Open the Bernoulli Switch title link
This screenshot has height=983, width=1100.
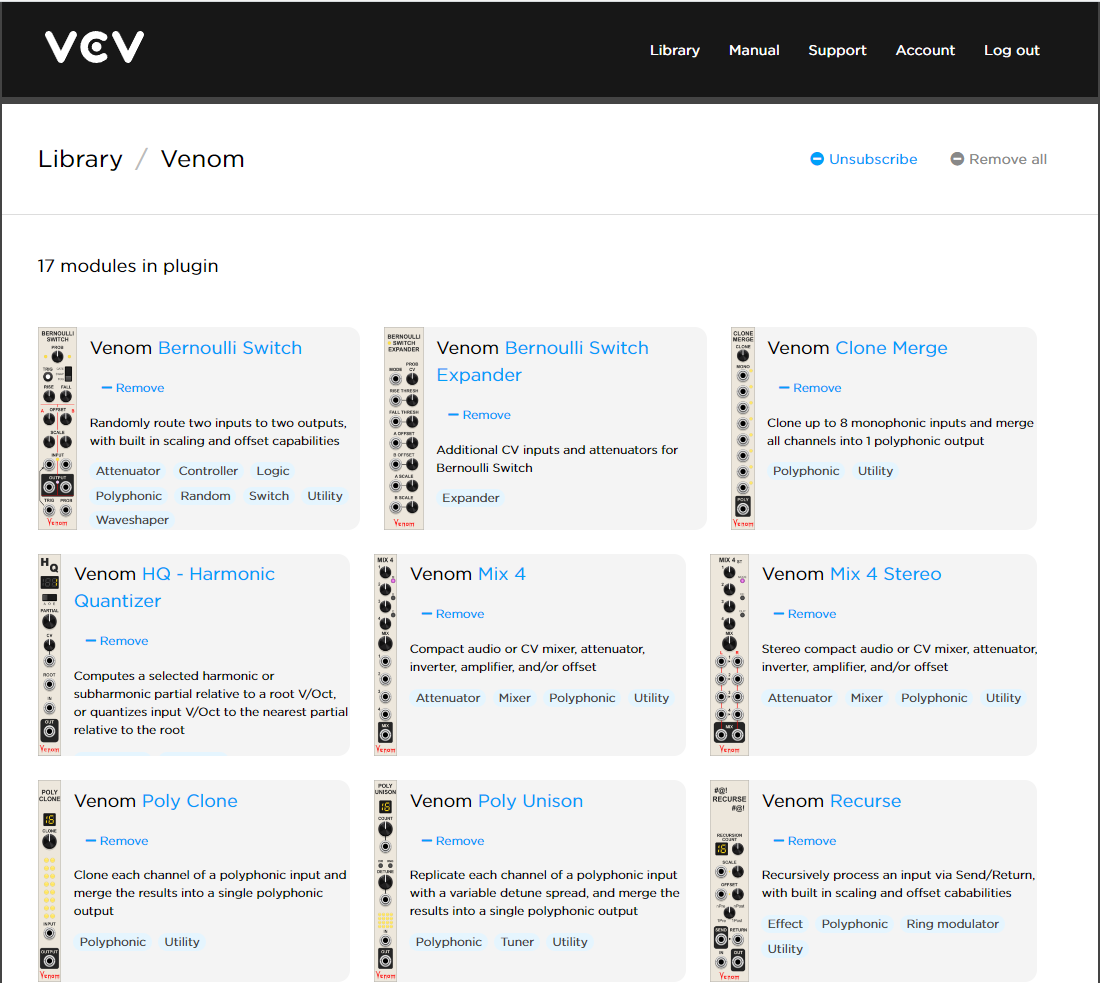(x=230, y=348)
